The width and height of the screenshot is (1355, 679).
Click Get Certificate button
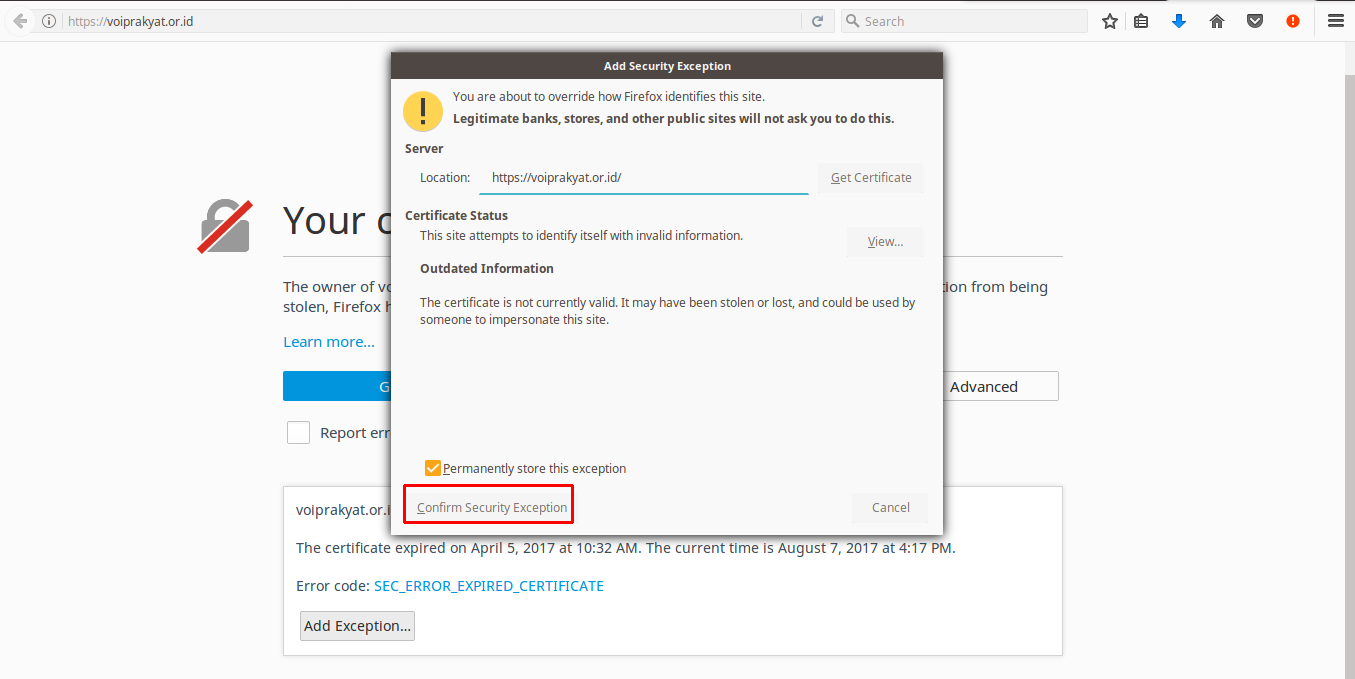pos(871,177)
